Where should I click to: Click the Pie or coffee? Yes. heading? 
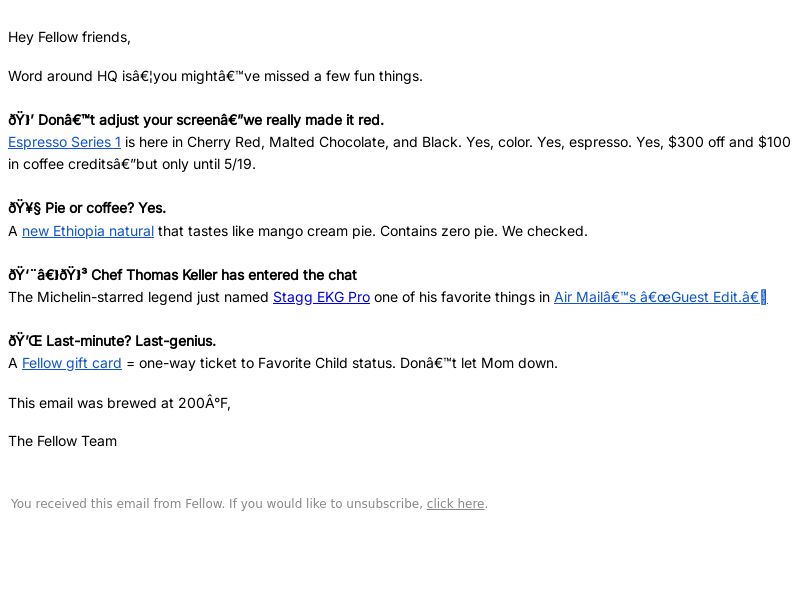tap(106, 208)
